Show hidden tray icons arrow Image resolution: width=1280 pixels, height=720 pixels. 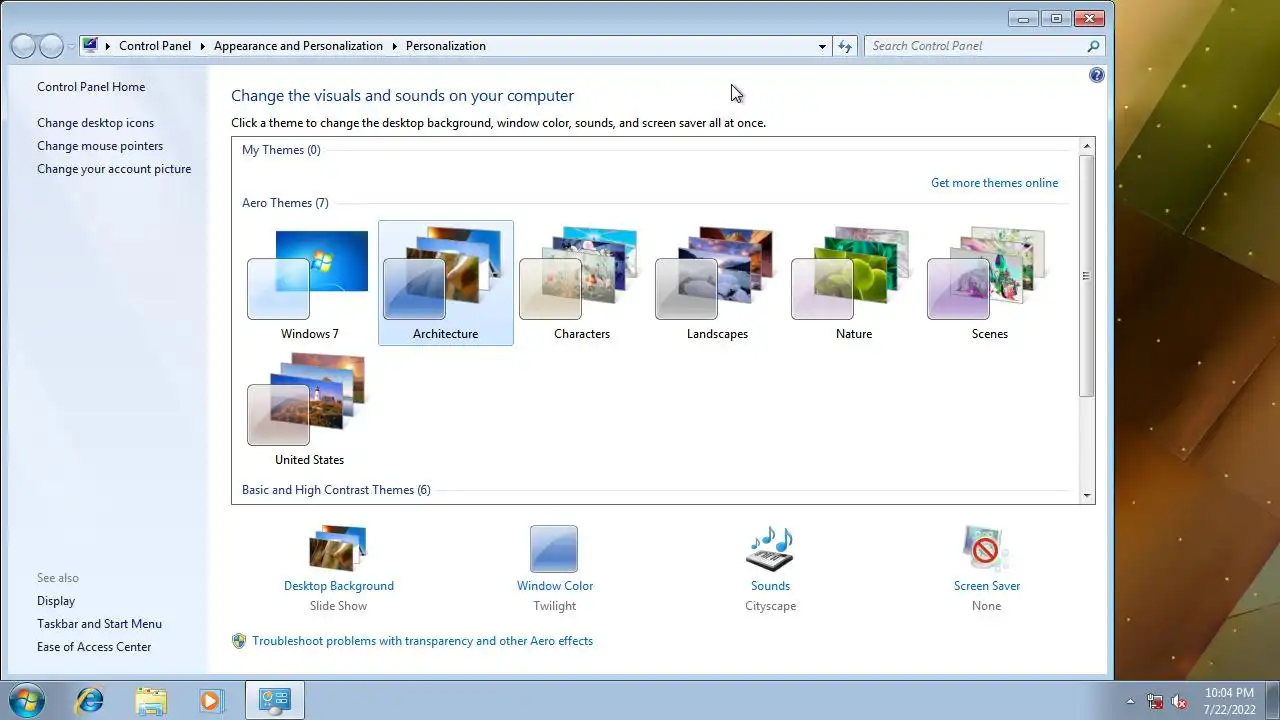click(1131, 701)
